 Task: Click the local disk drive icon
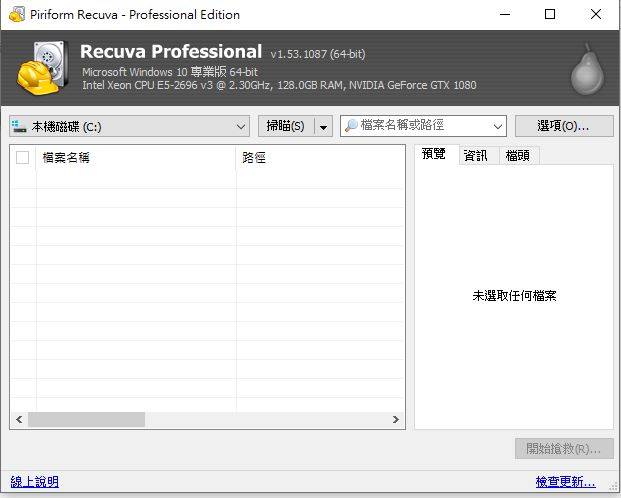point(19,126)
